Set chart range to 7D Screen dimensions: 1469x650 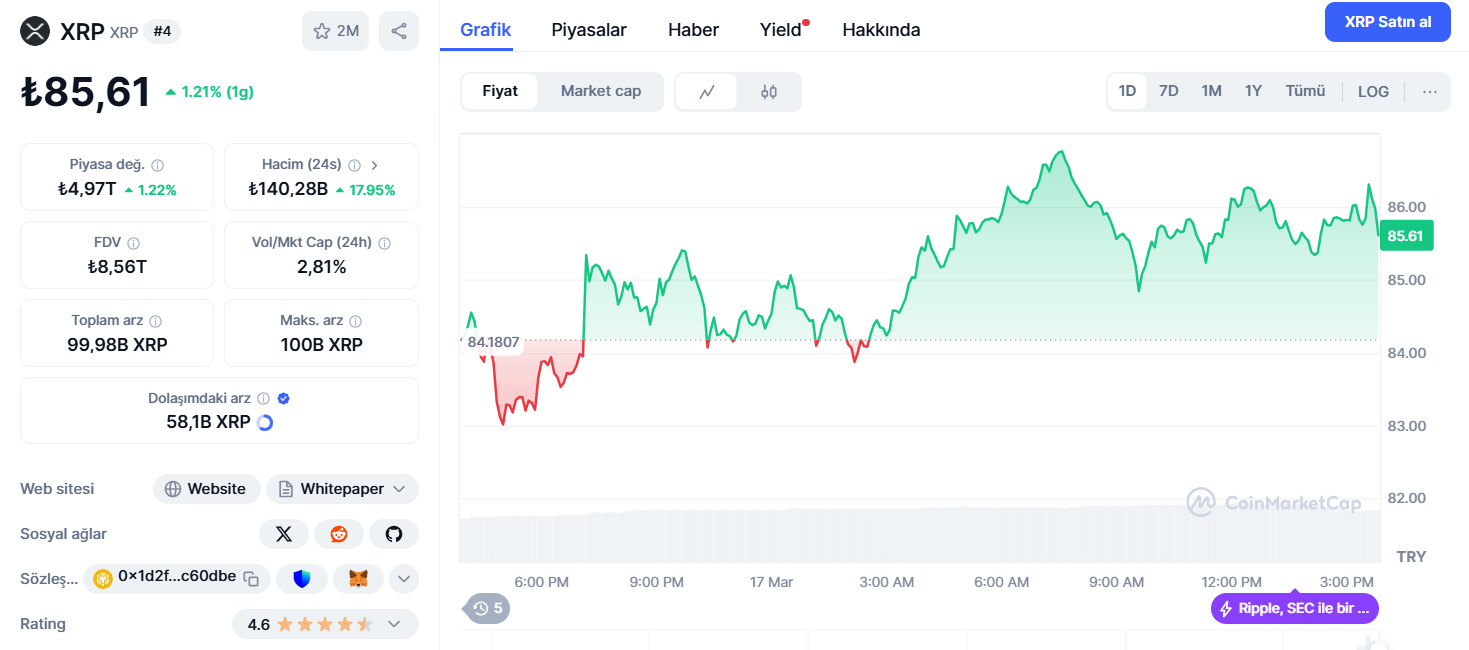coord(1169,91)
